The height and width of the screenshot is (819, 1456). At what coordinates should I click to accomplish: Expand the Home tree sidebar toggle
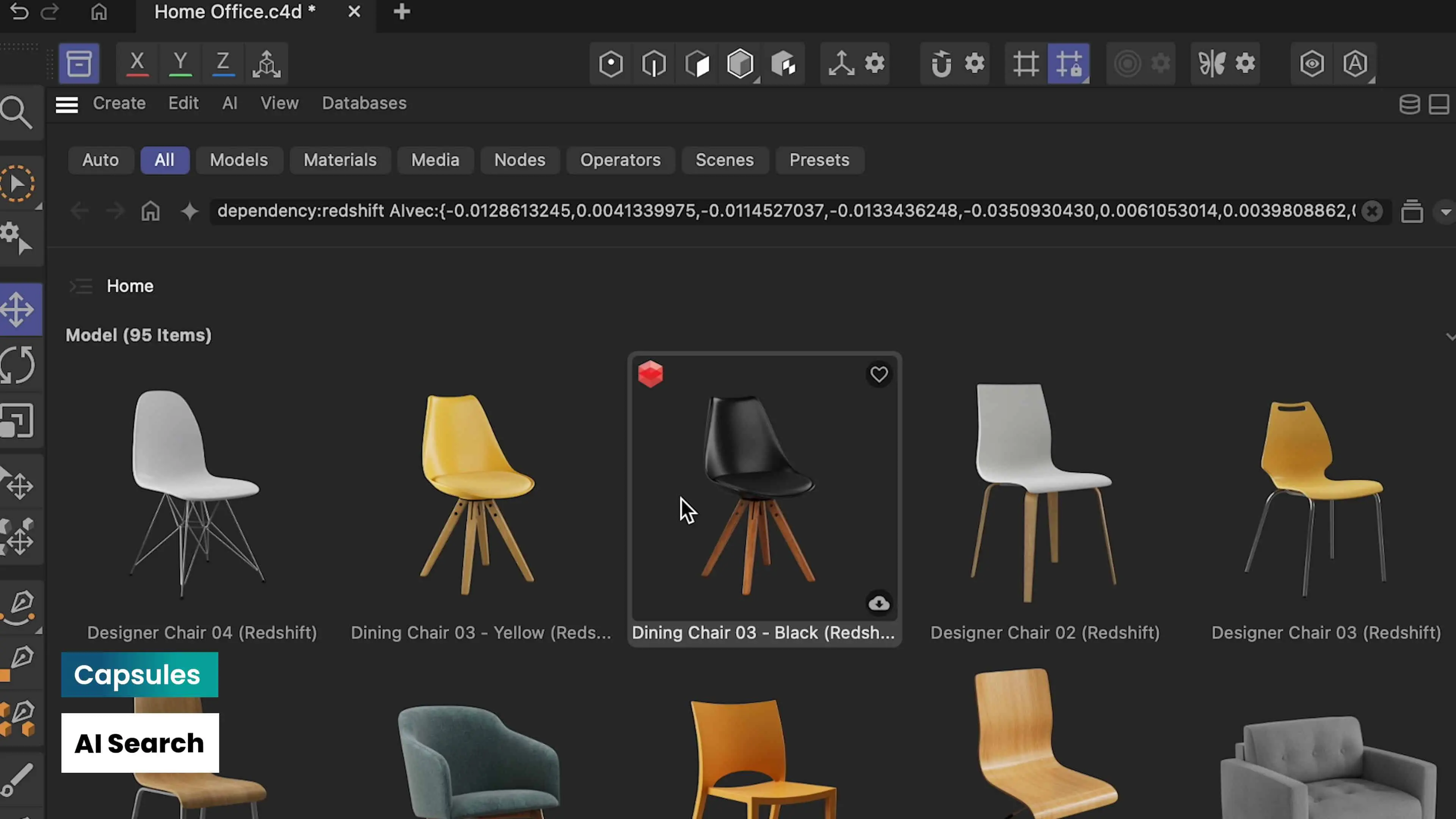81,286
